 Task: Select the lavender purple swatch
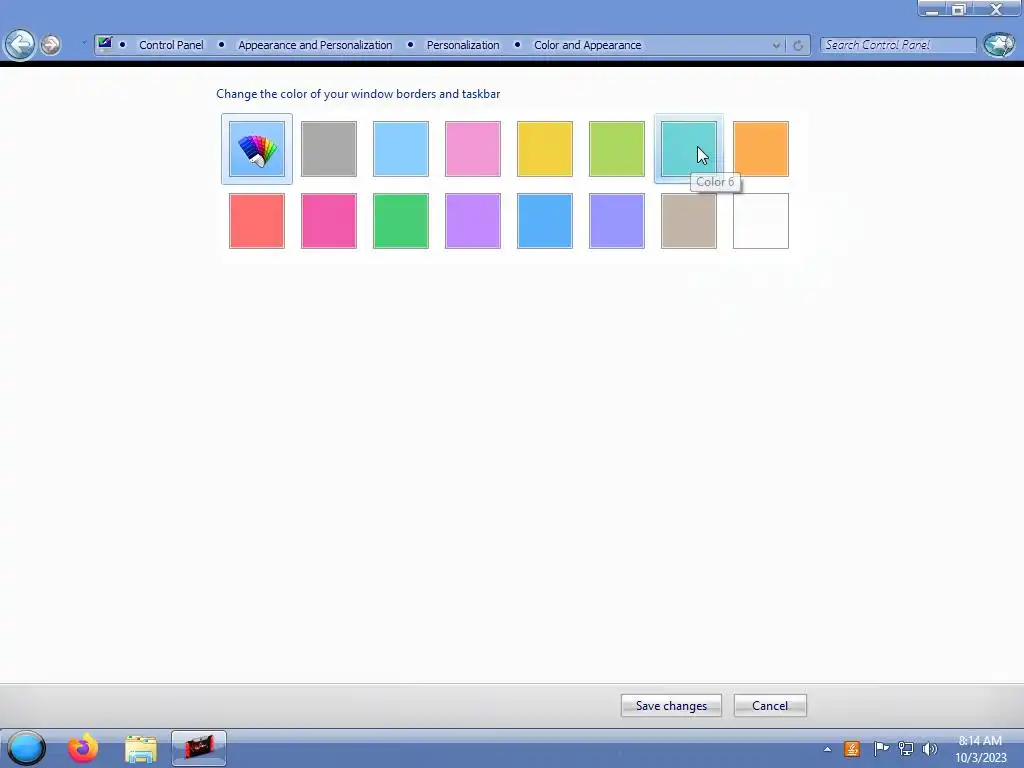pos(473,221)
